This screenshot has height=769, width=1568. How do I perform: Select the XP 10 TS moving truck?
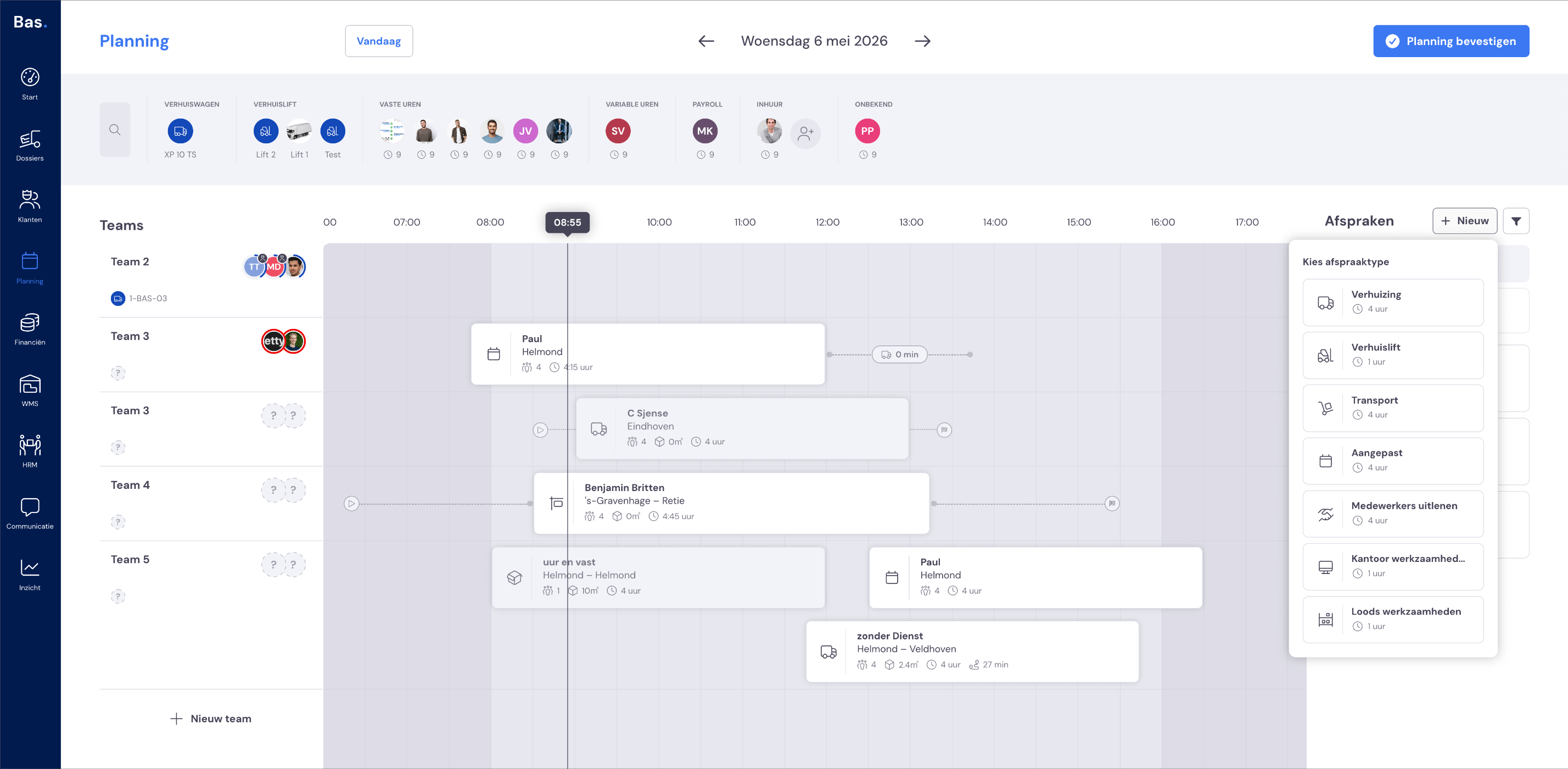point(180,131)
